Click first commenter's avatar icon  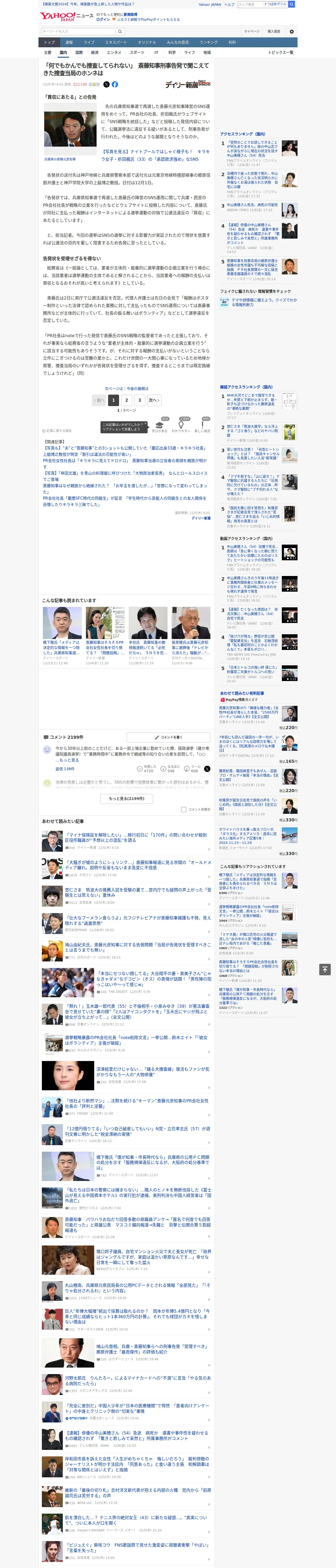(47, 750)
